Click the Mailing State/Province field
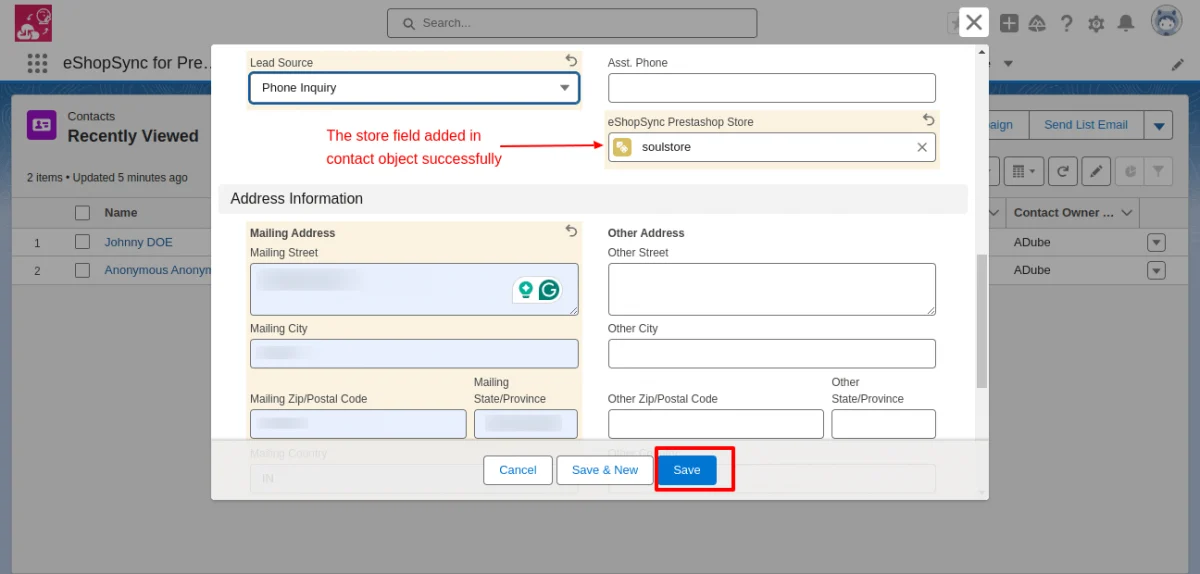This screenshot has height=574, width=1200. [x=526, y=424]
